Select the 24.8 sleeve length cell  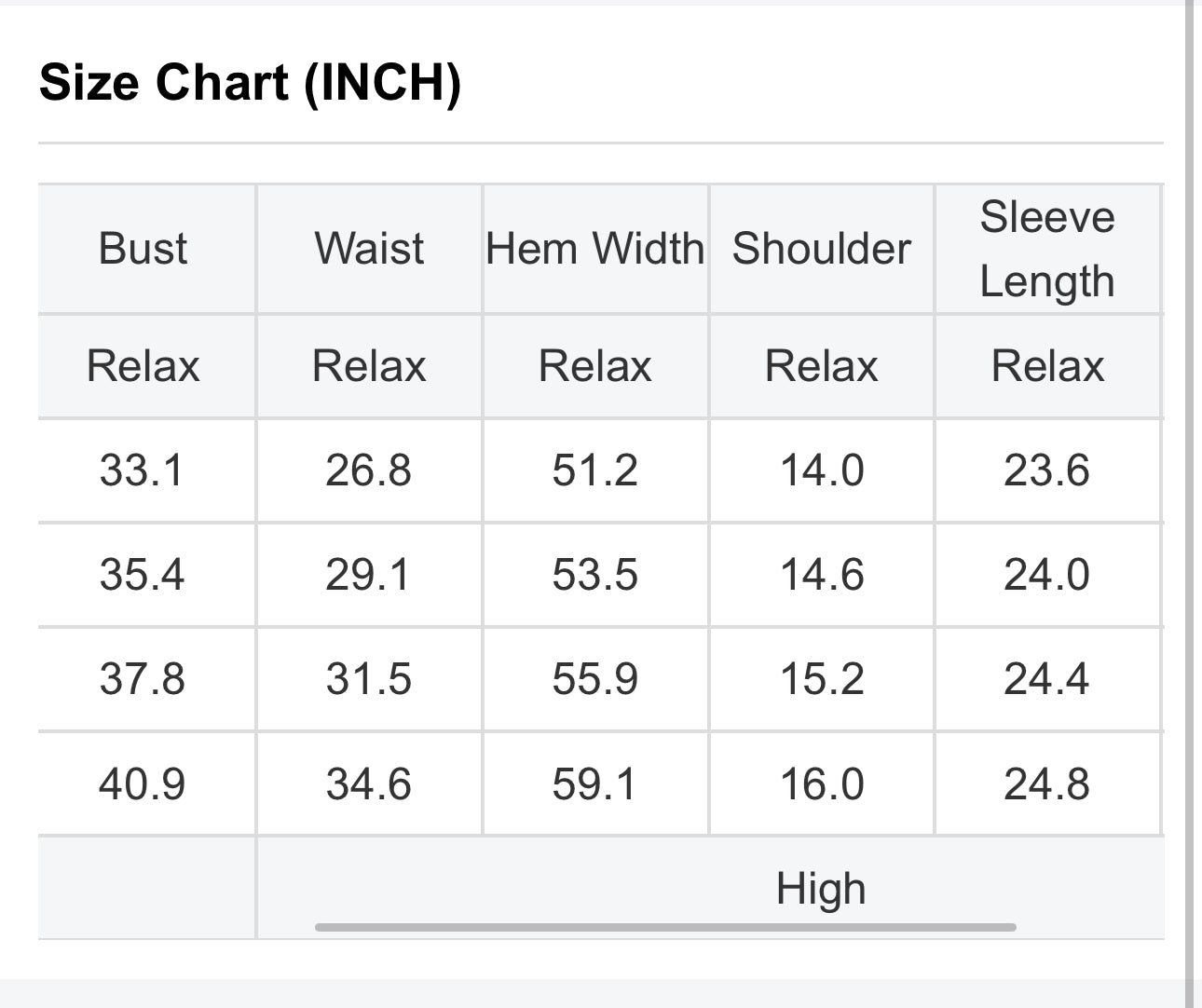[1046, 783]
